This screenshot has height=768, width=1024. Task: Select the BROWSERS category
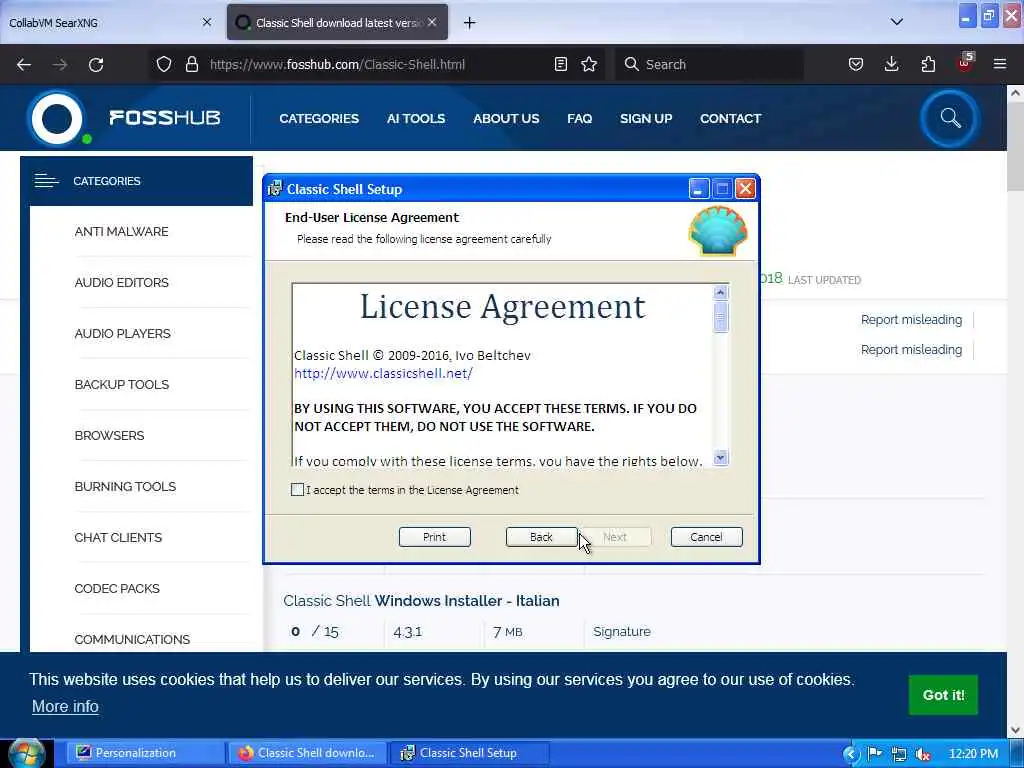point(109,436)
